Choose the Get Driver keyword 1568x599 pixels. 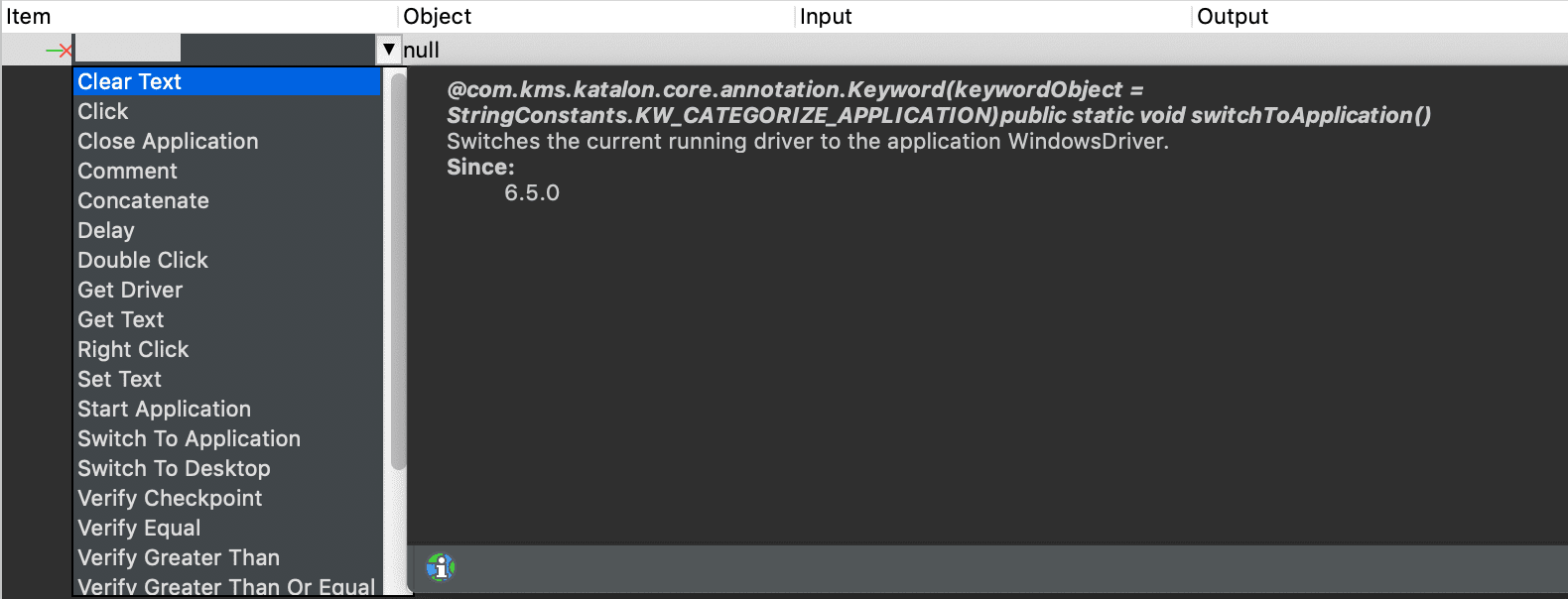(130, 290)
